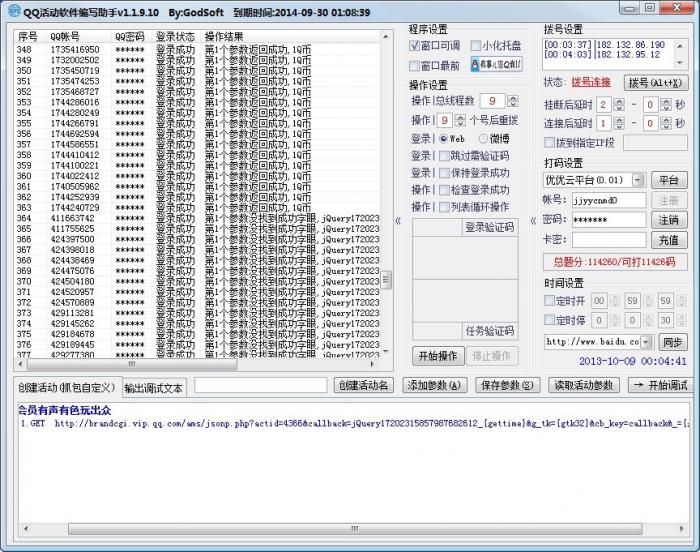Screen dimensions: 700x552
Task: Click the activity name input field
Action: click(x=260, y=385)
